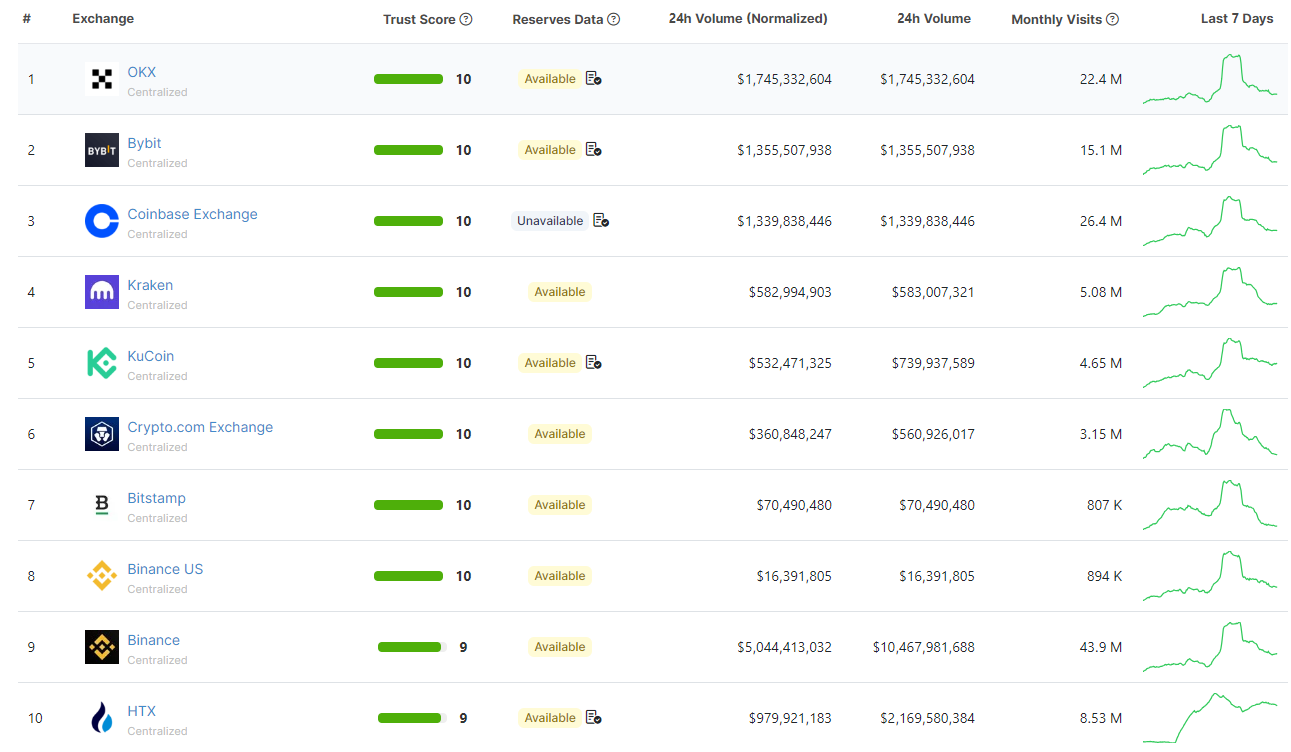View Coinbase Exchange 7-day sparkline
Image resolution: width=1291 pixels, height=752 pixels.
pyautogui.click(x=1210, y=221)
